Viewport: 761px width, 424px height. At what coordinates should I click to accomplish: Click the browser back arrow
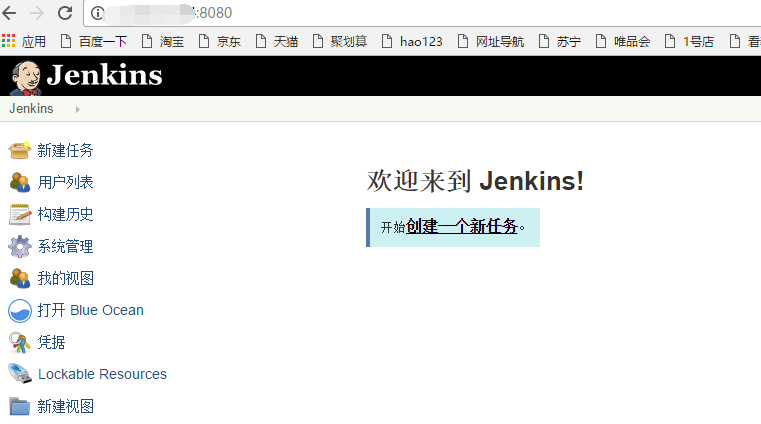pos(9,13)
